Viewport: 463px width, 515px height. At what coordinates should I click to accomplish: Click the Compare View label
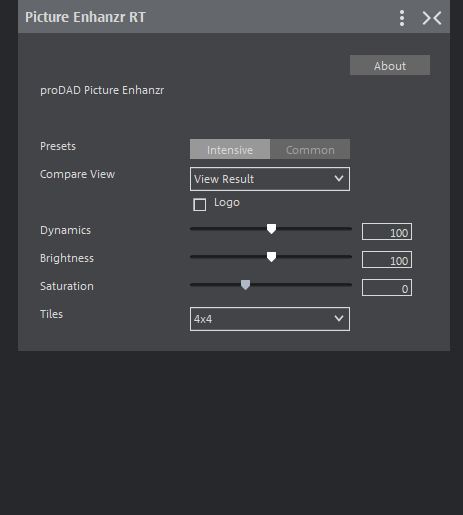click(x=77, y=174)
